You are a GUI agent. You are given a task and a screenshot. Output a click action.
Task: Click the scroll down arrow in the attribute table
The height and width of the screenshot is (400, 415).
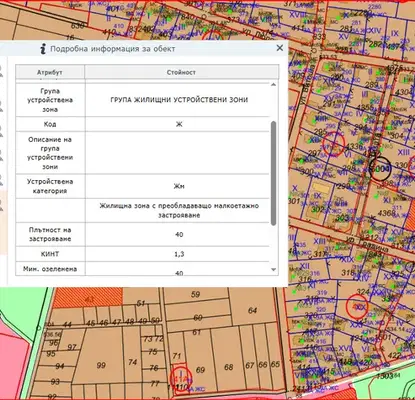274,270
